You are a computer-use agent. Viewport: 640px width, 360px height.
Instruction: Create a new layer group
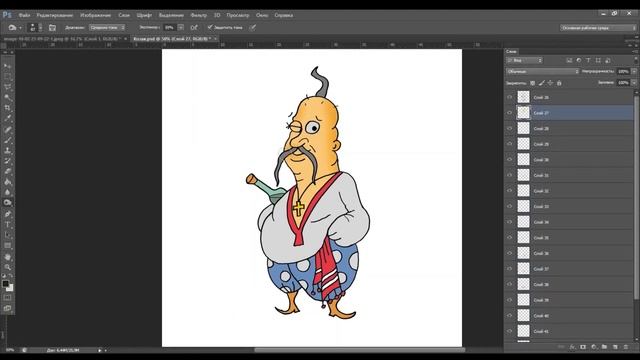(x=604, y=347)
